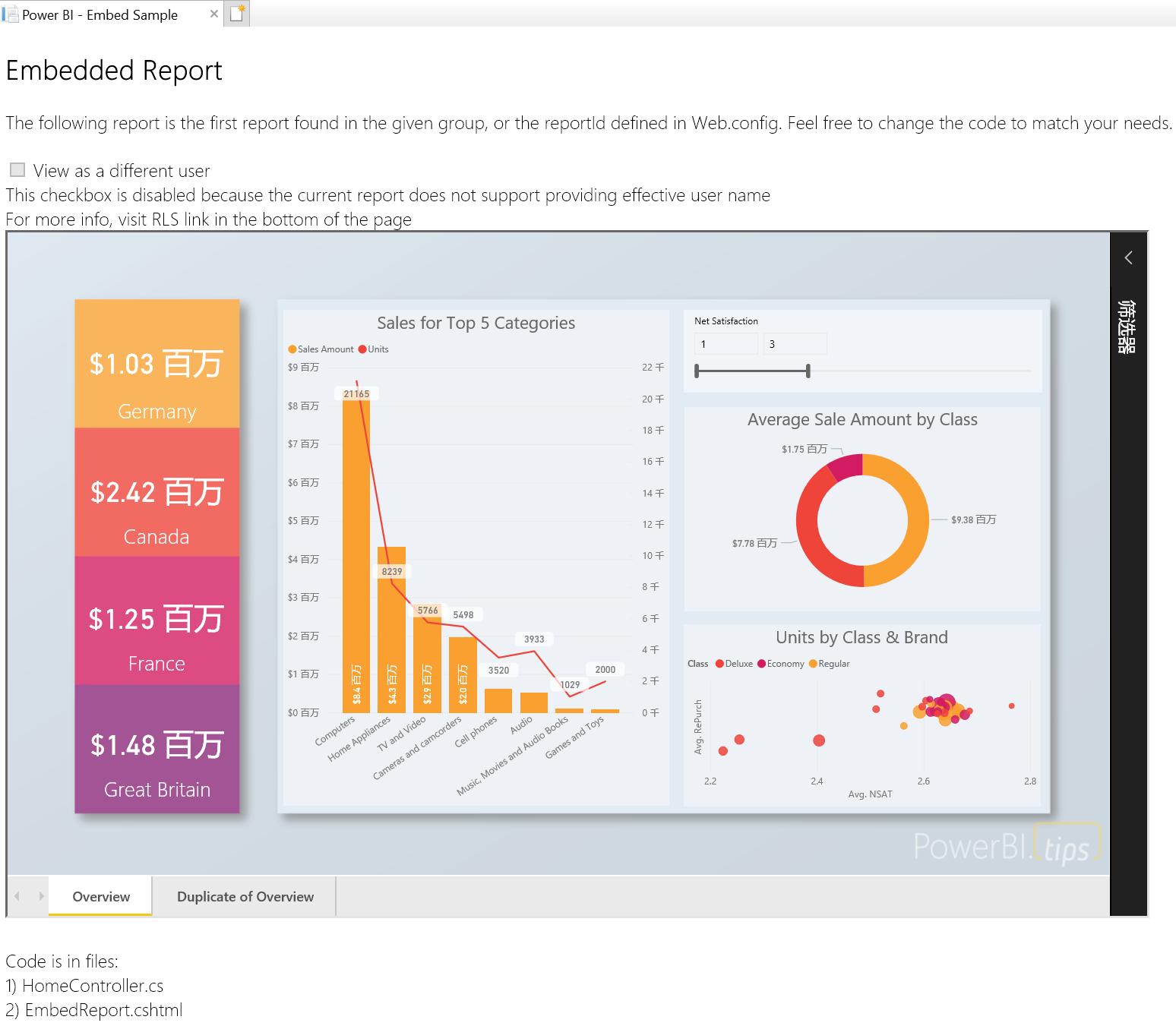Toggle Units legend marker in chart

[362, 349]
